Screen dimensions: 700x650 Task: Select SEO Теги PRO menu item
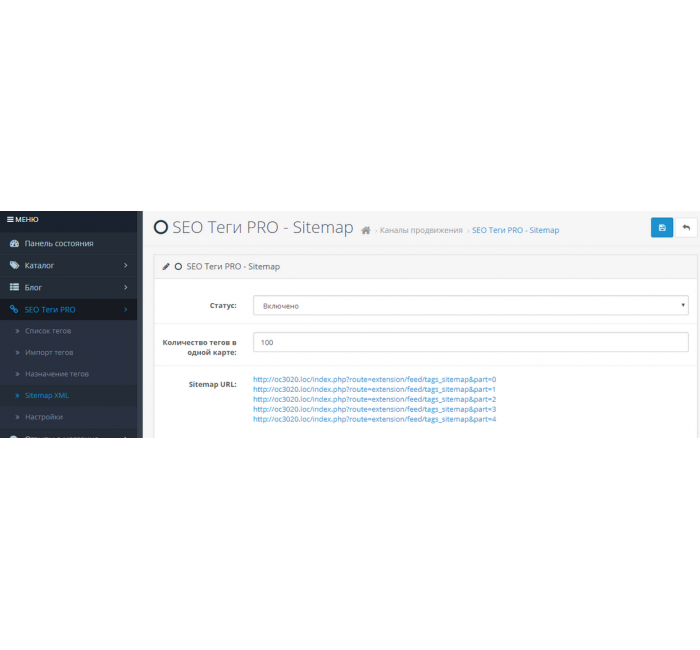click(x=68, y=309)
